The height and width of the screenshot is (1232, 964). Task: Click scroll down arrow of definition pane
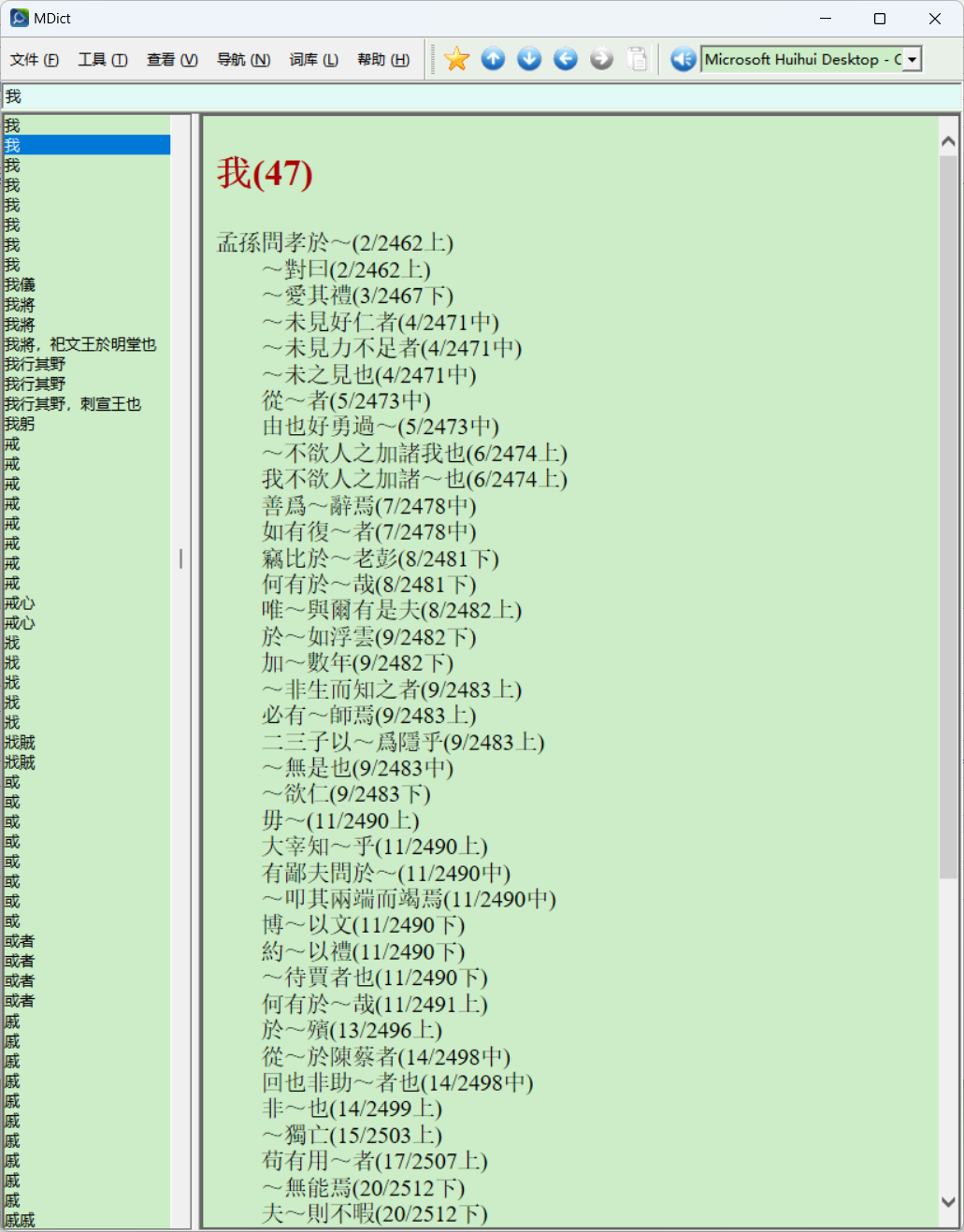tap(948, 1202)
